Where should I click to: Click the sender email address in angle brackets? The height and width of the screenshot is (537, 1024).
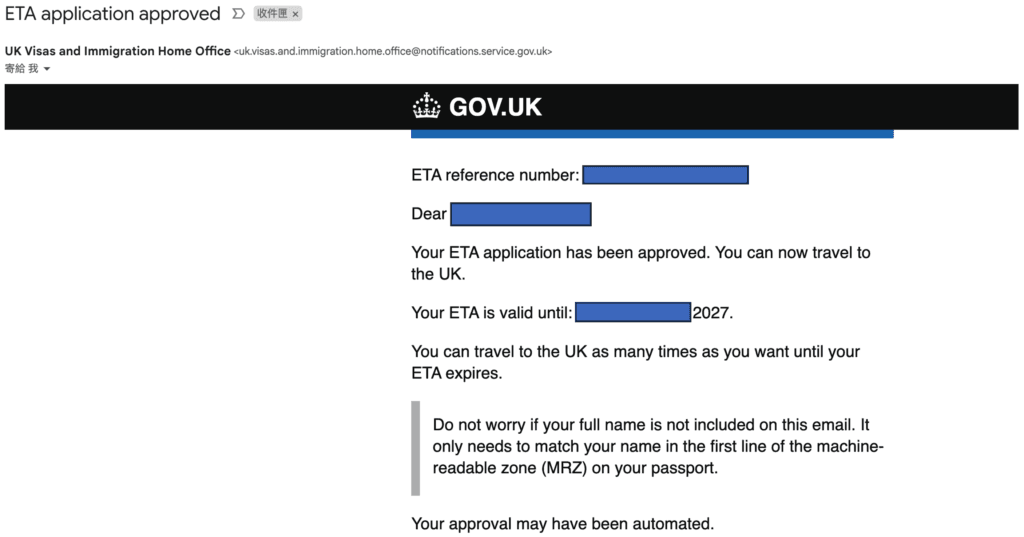[392, 51]
